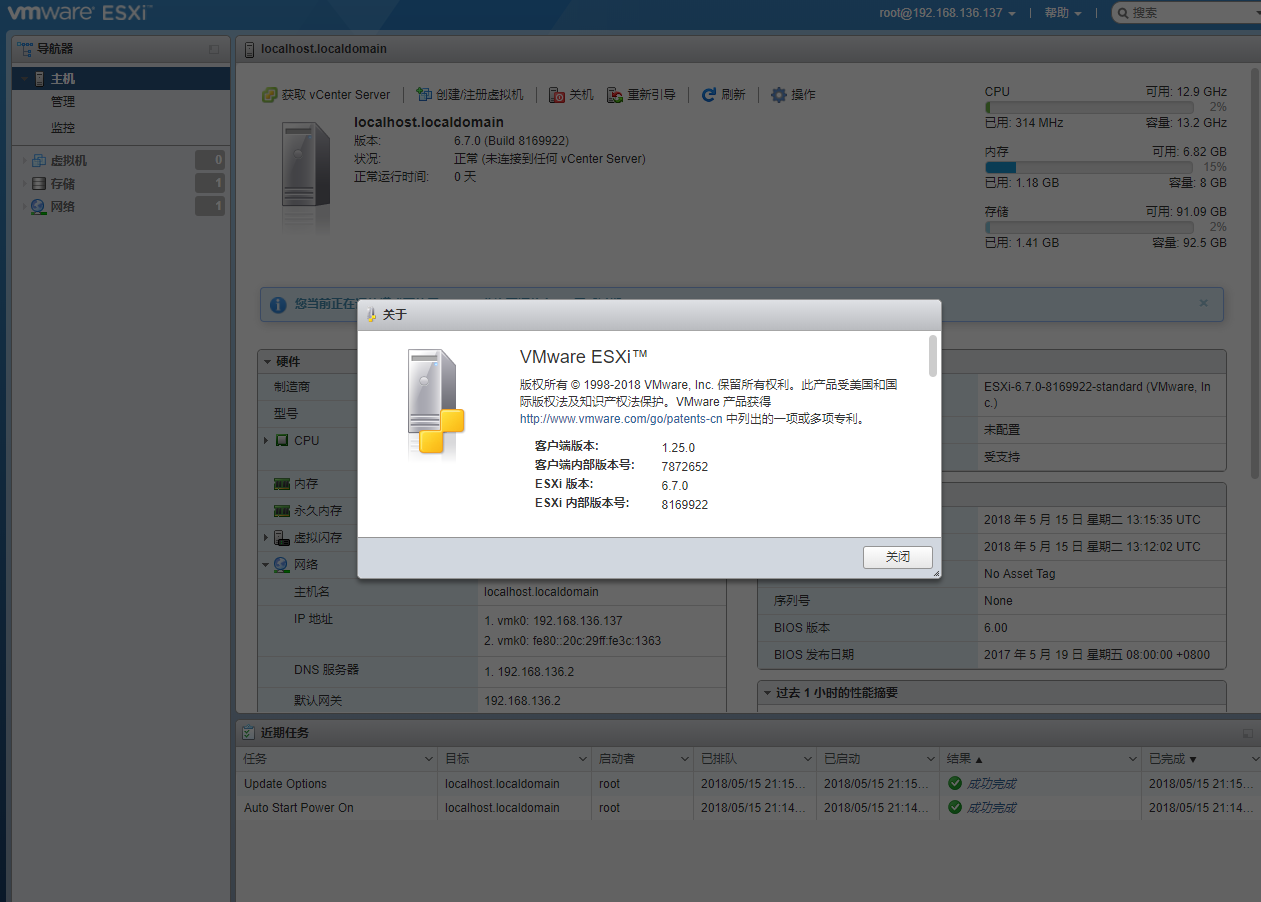Collapse the Hardware (硬件) section
The height and width of the screenshot is (902, 1261).
pyautogui.click(x=267, y=361)
